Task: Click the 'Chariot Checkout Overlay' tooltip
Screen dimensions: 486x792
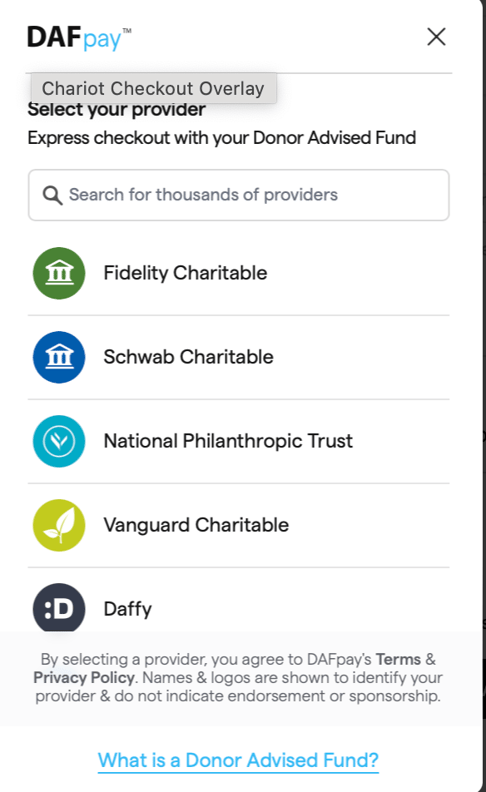Action: tap(154, 88)
